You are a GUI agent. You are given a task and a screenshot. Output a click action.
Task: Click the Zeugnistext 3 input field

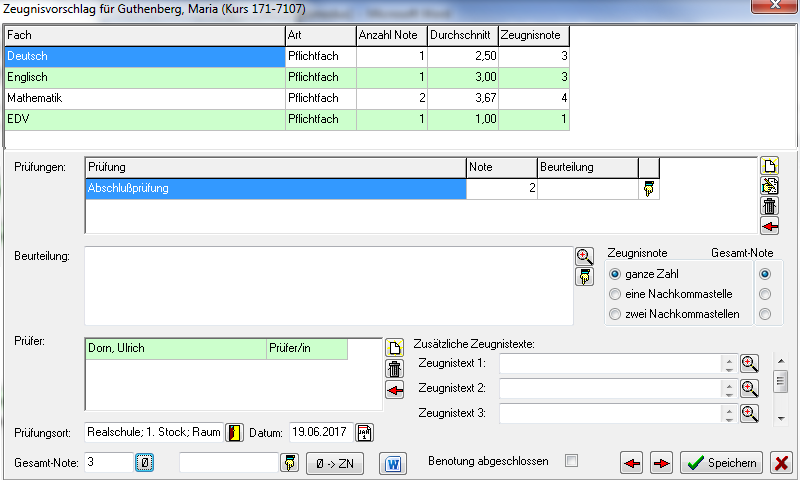[611, 414]
